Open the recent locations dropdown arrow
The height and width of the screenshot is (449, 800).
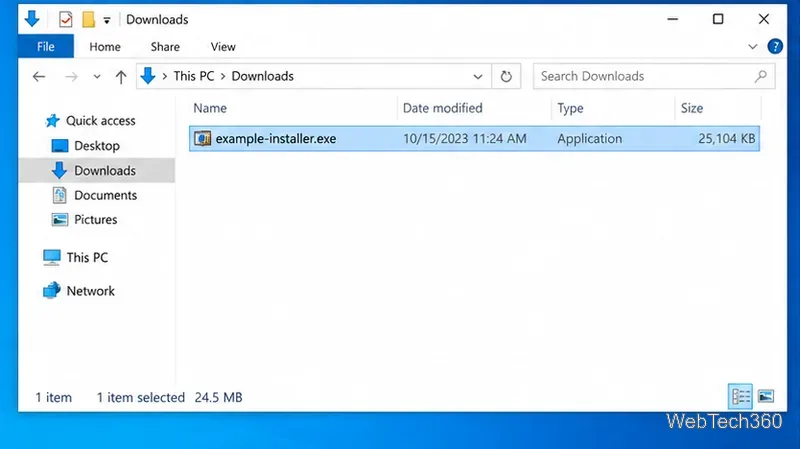point(97,77)
